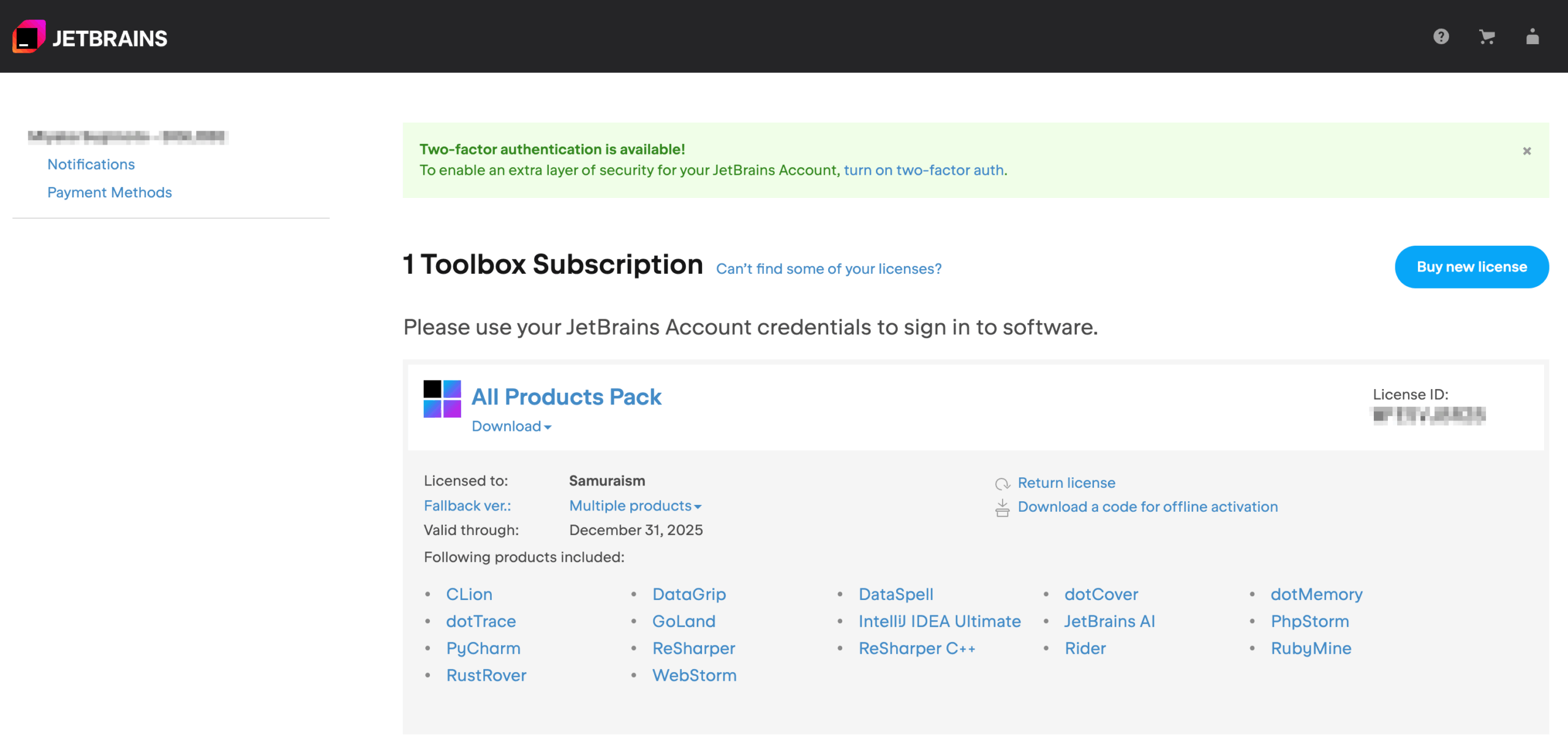Open the DataSpell product link
Viewport: 1568px width, 747px height.
[895, 594]
